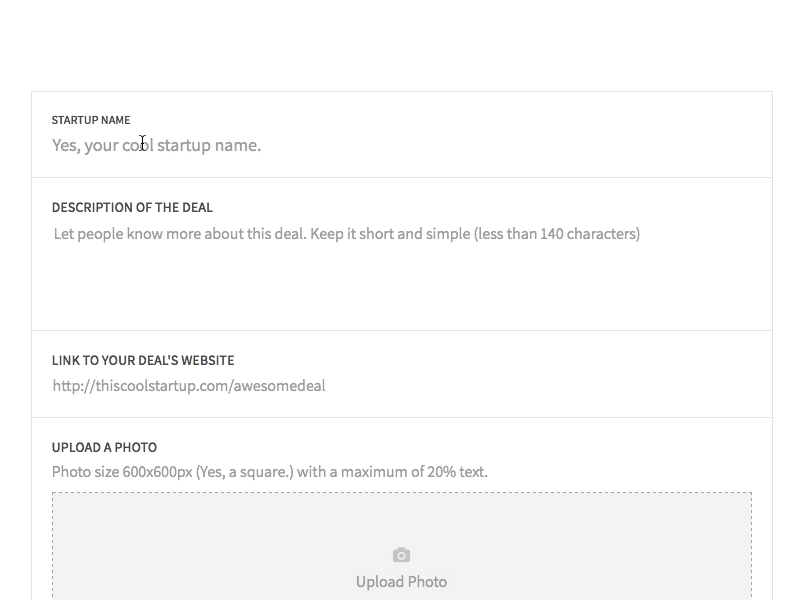Viewport: 800px width, 600px height.
Task: Click the Startup Name input field
Action: (400, 146)
